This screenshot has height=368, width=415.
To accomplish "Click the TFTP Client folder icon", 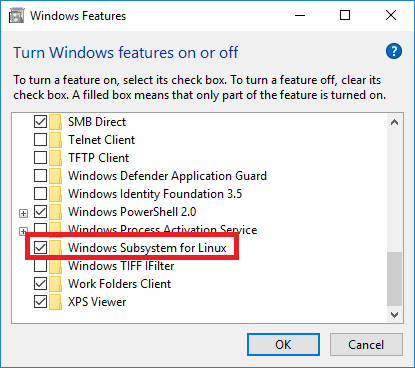I will 55,158.
